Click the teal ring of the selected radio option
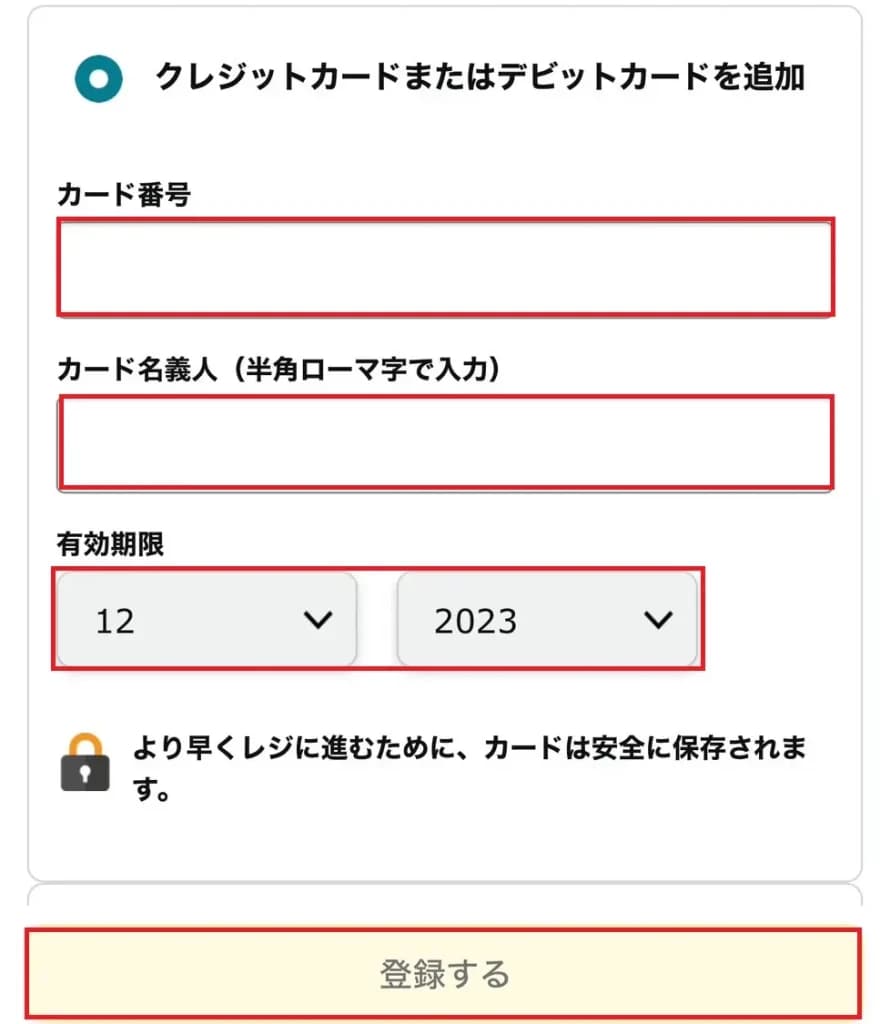The image size is (890, 1024). (82, 78)
